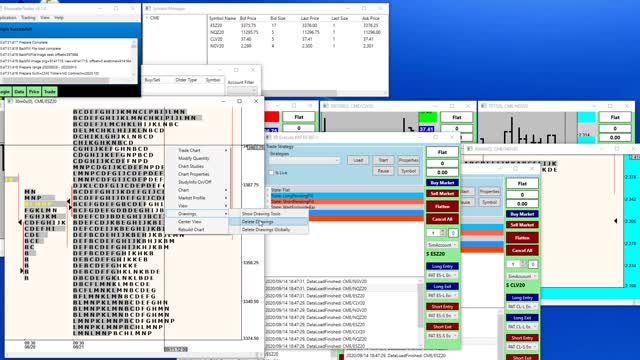Click Flatten in the CLV20 panel
640x360 pixels.
pyautogui.click(x=522, y=238)
